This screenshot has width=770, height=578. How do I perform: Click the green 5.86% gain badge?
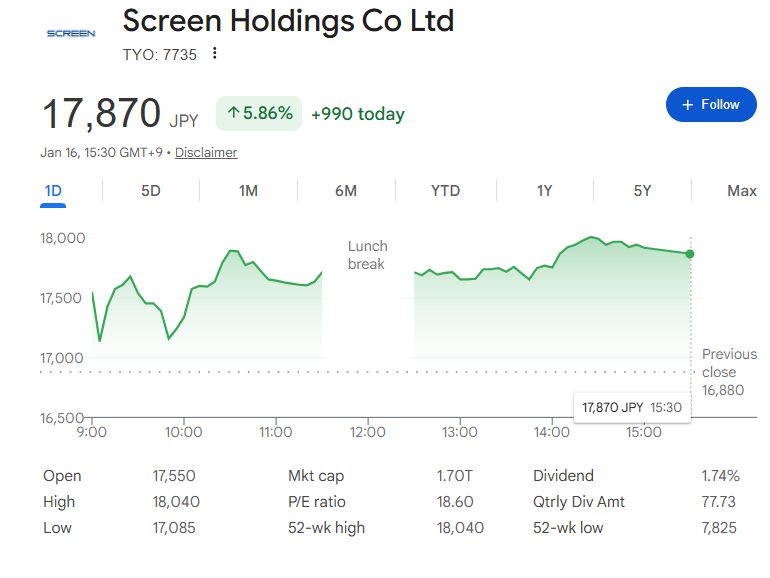259,114
